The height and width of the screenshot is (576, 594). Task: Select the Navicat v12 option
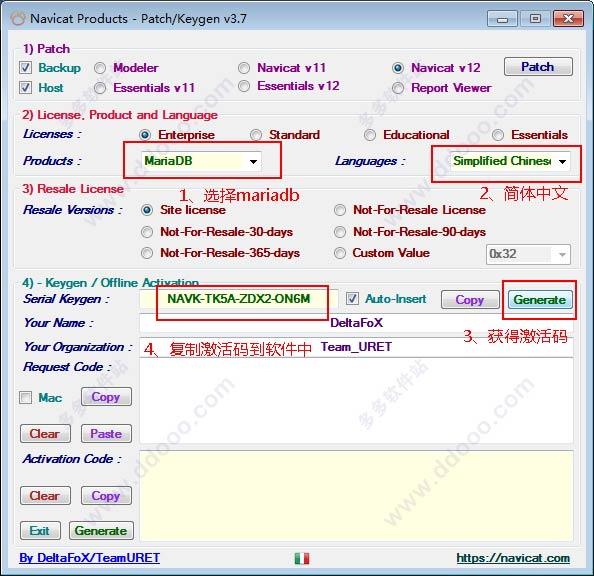coord(398,68)
